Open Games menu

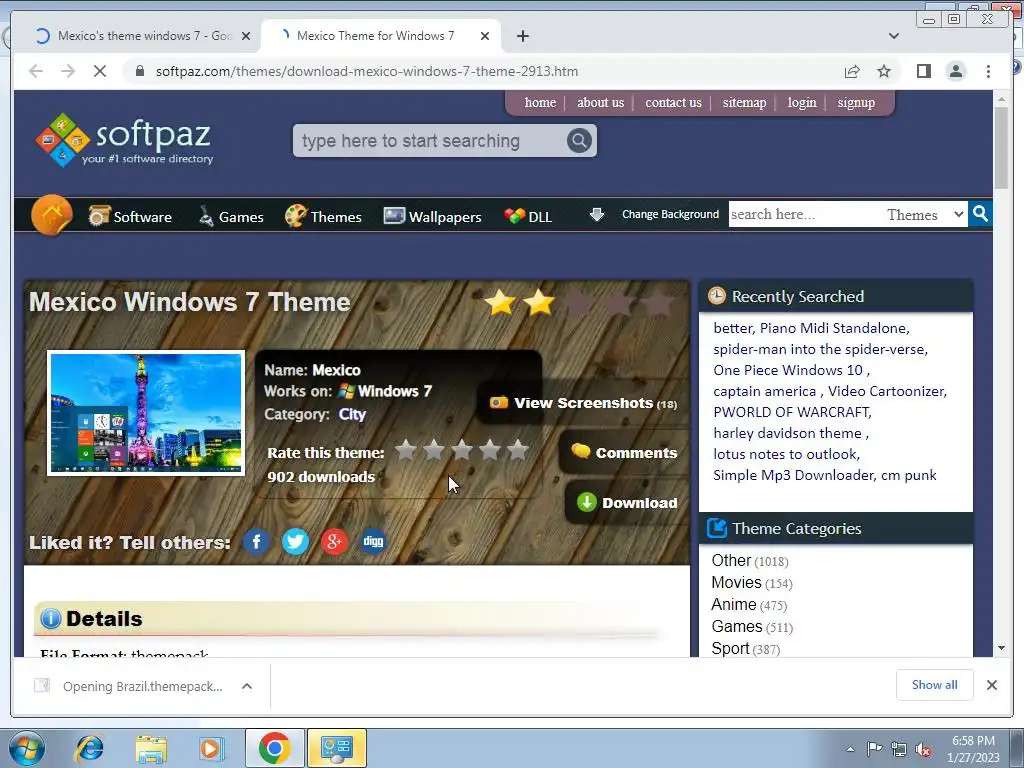231,216
